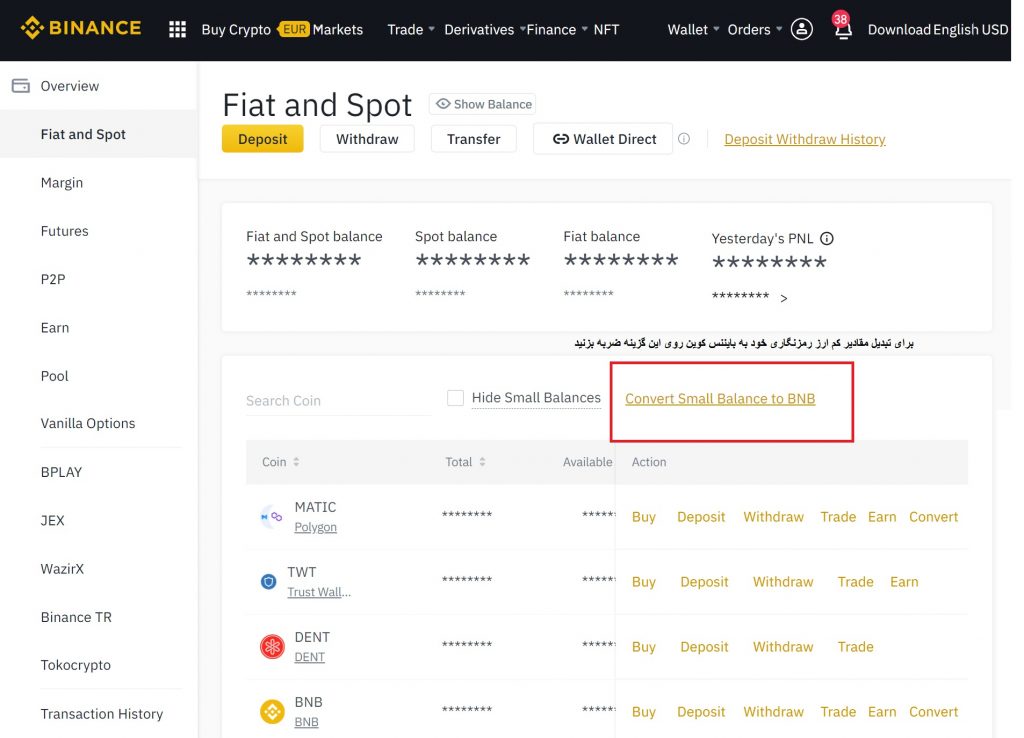Click the Overview wallet card icon
The height and width of the screenshot is (738, 1024).
point(20,86)
